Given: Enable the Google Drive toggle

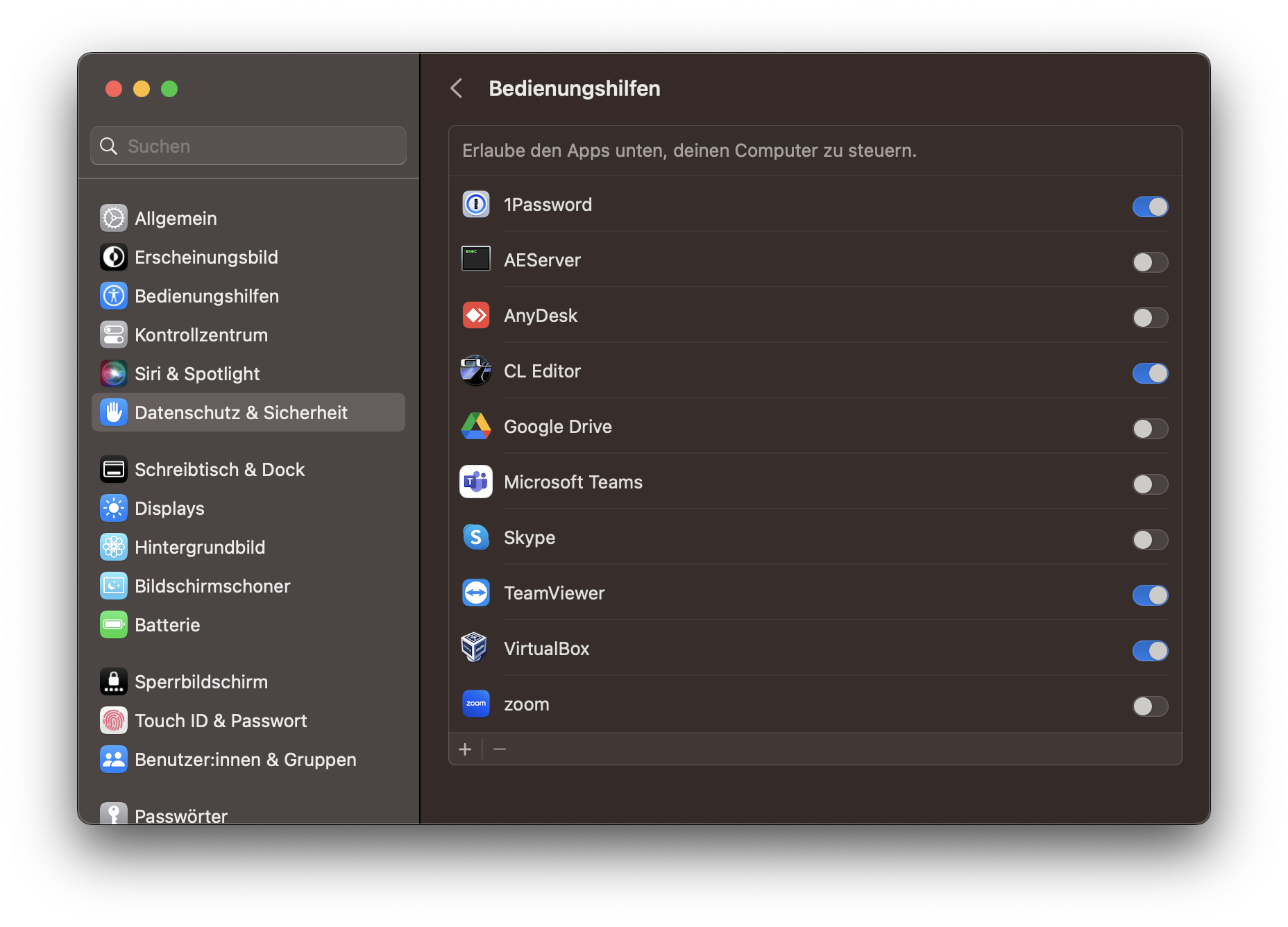Looking at the screenshot, I should coord(1150,428).
